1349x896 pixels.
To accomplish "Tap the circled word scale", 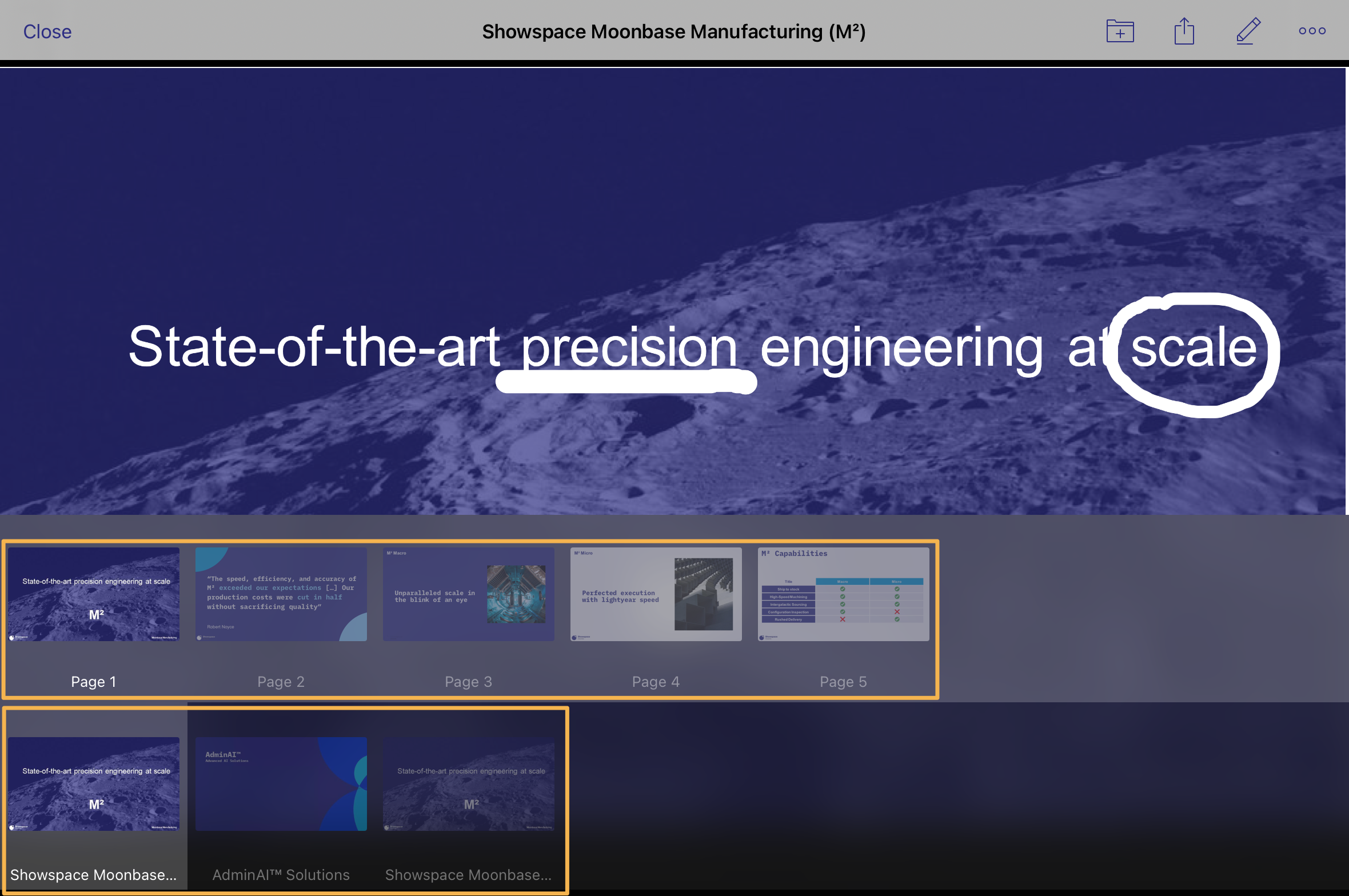I will pyautogui.click(x=1194, y=349).
